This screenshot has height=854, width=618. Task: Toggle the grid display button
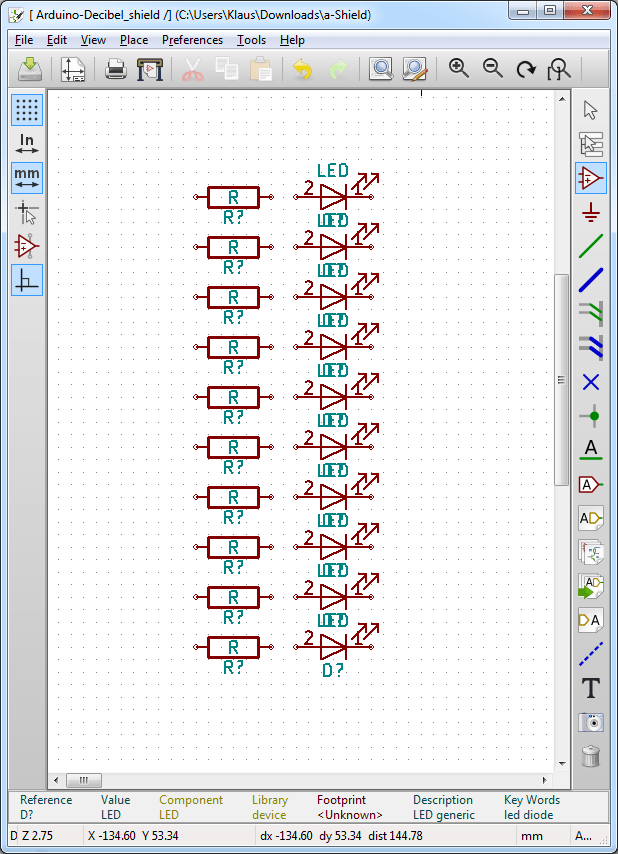(x=27, y=110)
